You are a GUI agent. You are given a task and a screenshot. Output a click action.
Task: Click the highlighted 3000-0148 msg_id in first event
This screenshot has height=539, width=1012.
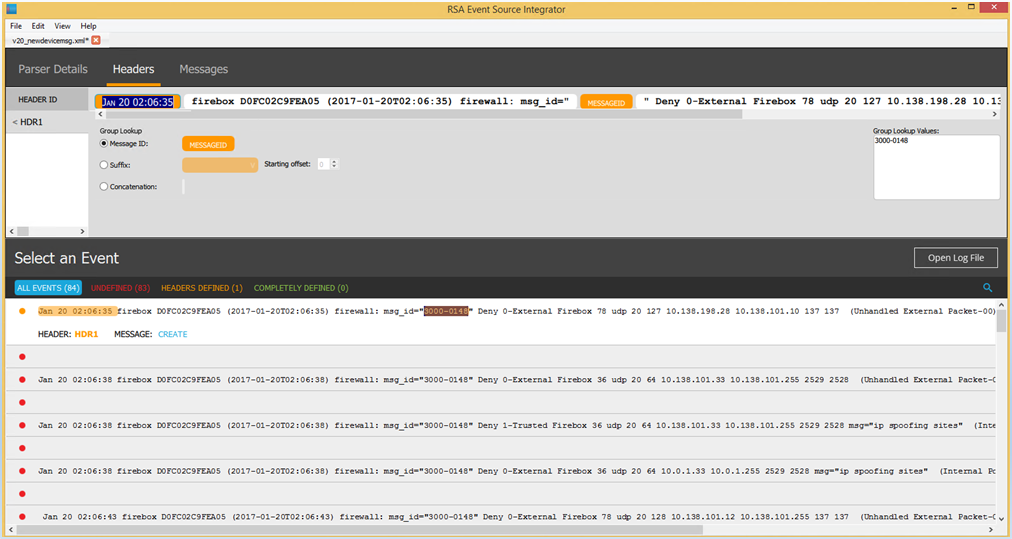point(445,311)
